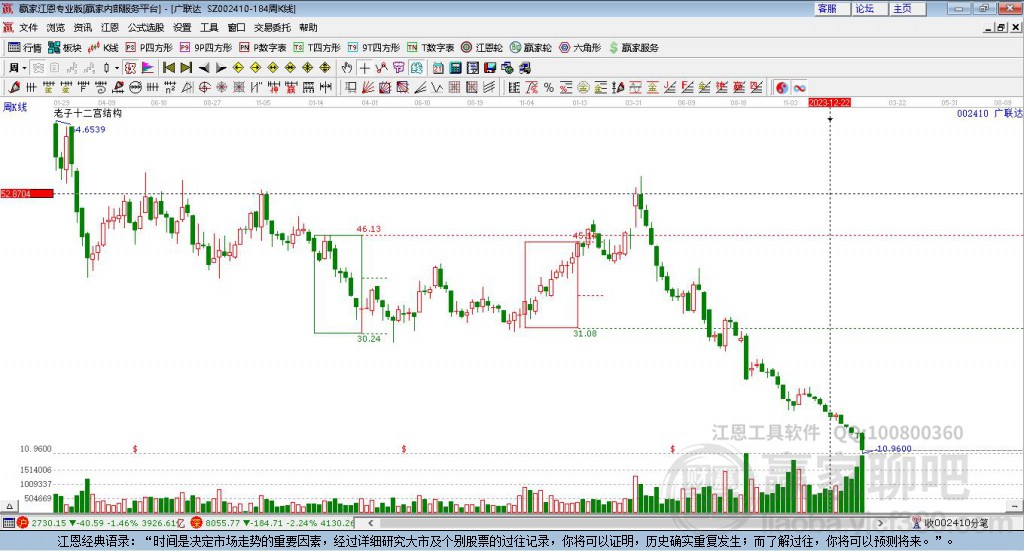Click the floppy disk save icon
Image resolution: width=1024 pixels, height=551 pixels.
(x=490, y=68)
